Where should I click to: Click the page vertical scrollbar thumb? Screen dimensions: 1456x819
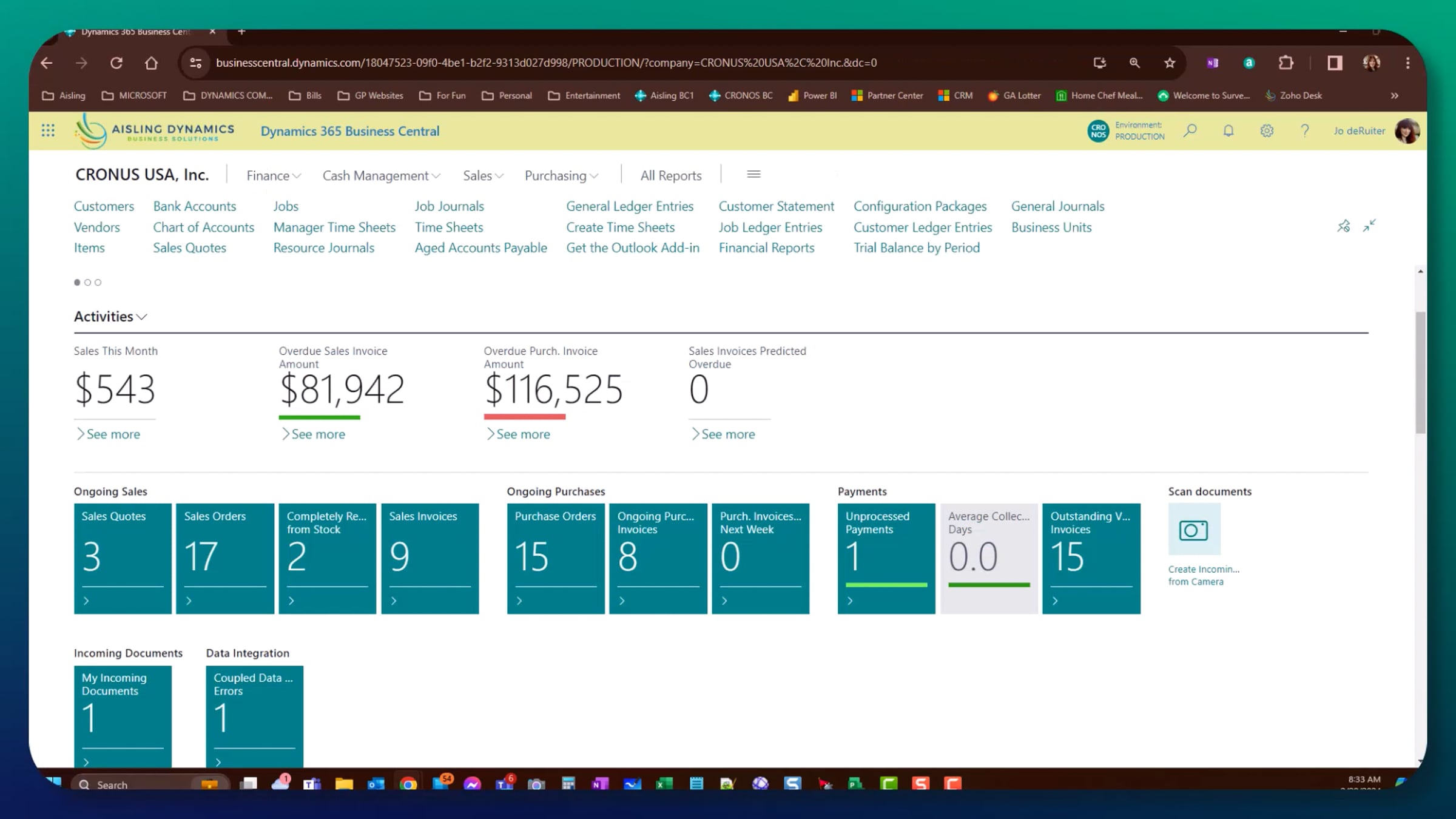tap(1420, 373)
